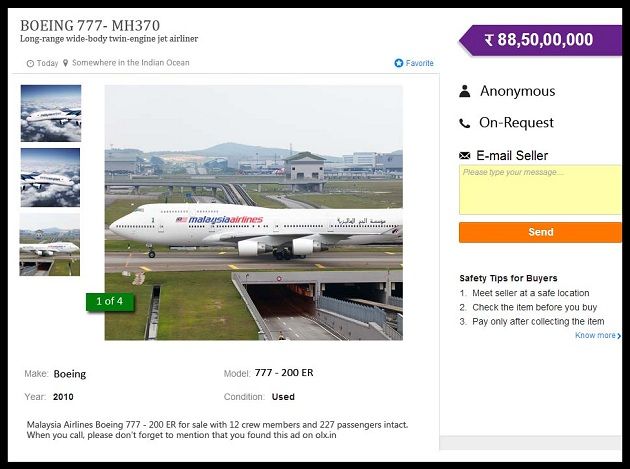Click the phone icon beside On-Request
The width and height of the screenshot is (630, 469).
pos(464,123)
